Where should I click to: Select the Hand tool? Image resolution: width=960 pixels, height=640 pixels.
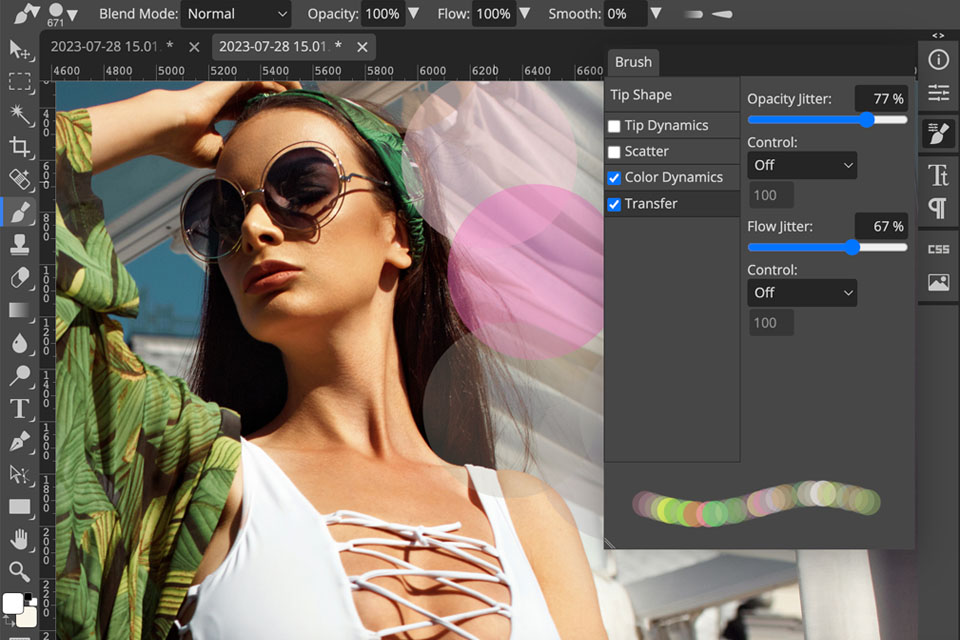click(x=20, y=540)
